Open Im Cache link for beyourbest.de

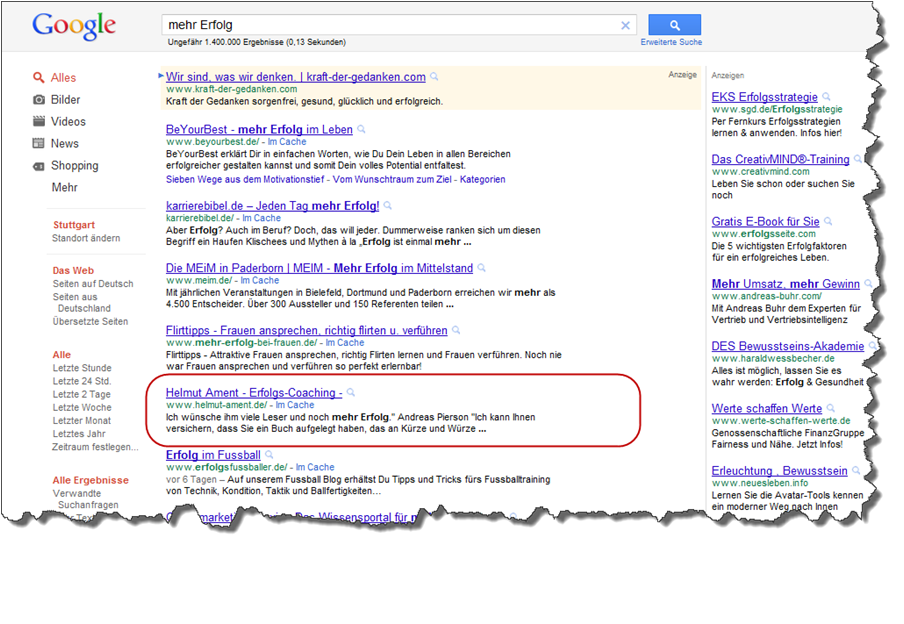[287, 142]
